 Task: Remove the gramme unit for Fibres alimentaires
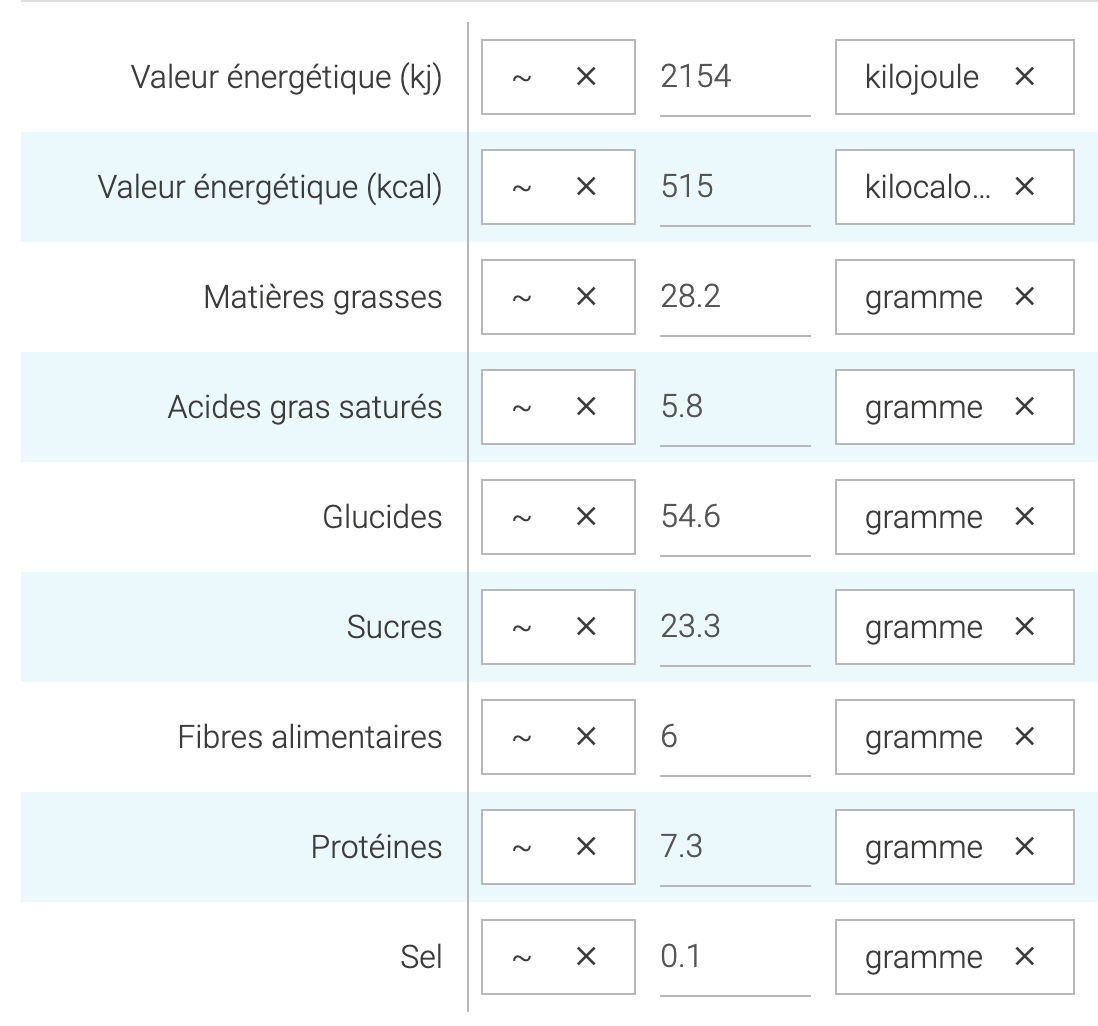1024,737
